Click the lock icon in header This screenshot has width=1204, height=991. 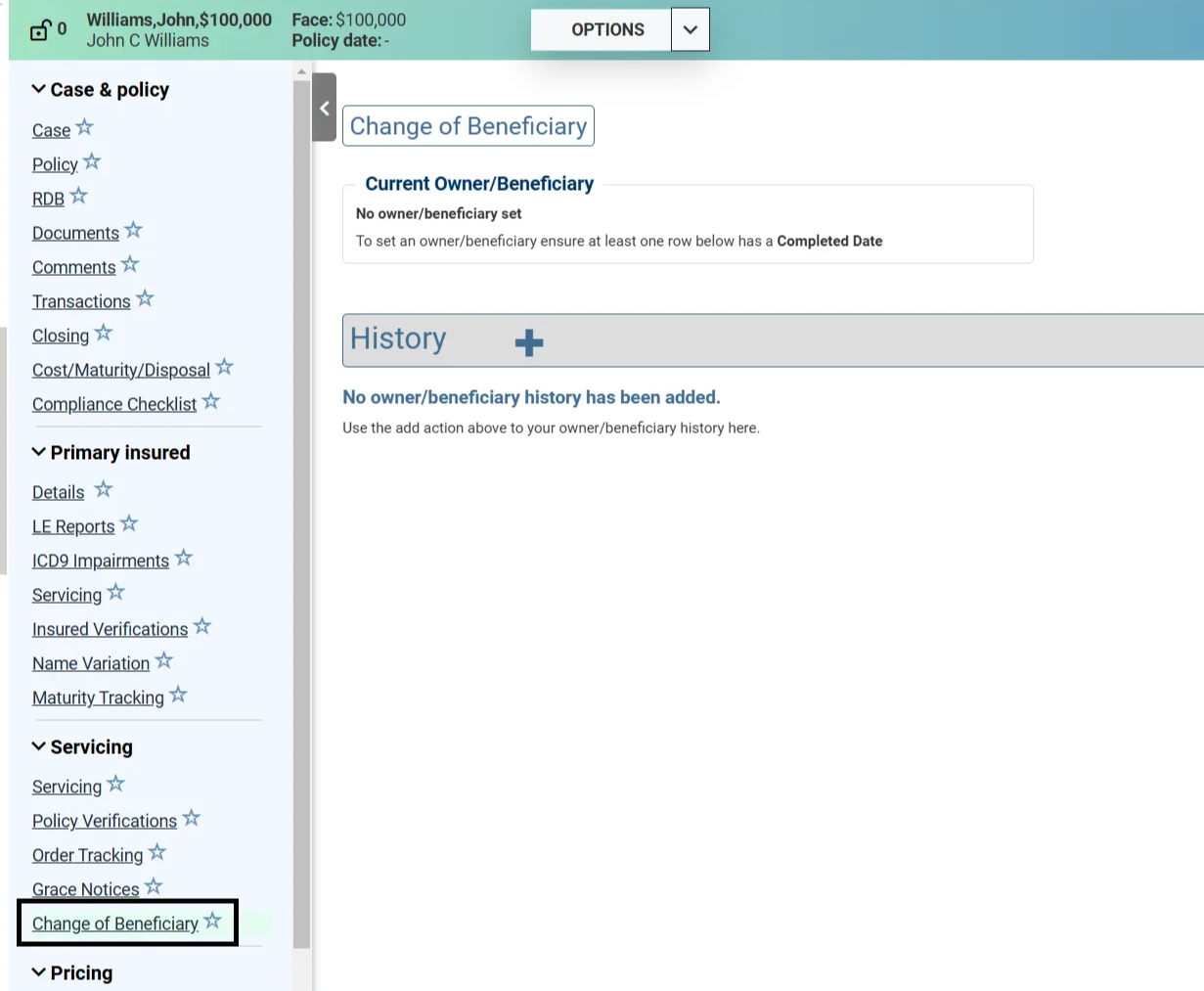click(39, 30)
